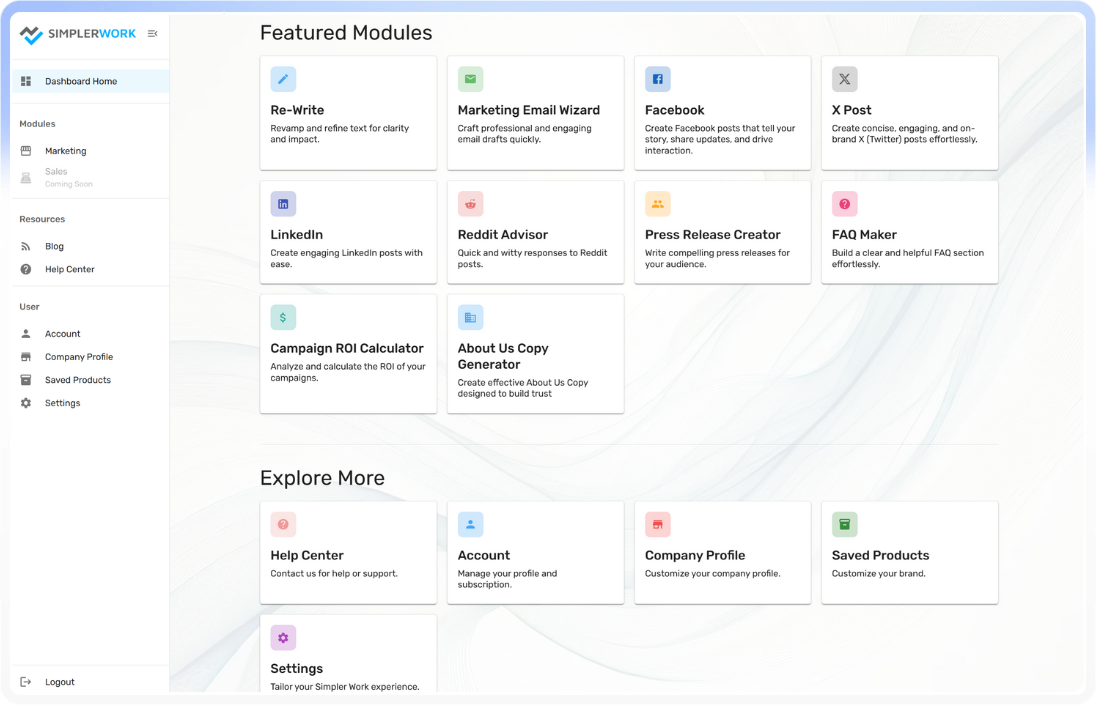The width and height of the screenshot is (1096, 705).
Task: Click the Marketing storefront icon in sidebar
Action: pyautogui.click(x=26, y=151)
